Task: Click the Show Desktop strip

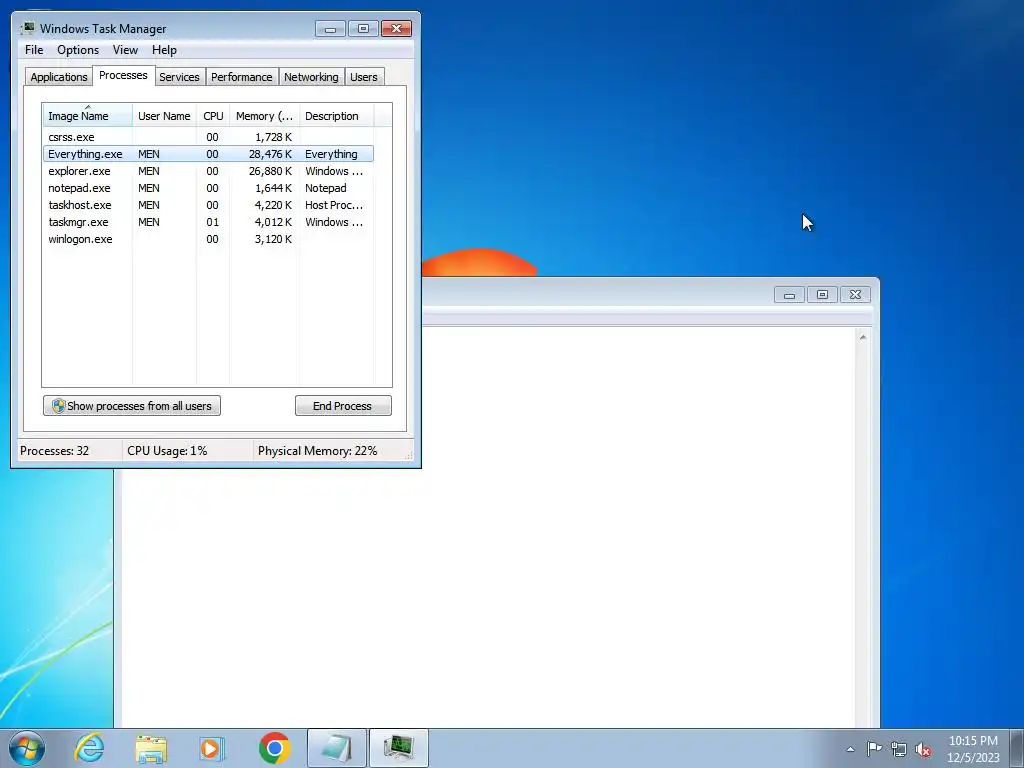Action: click(1017, 748)
